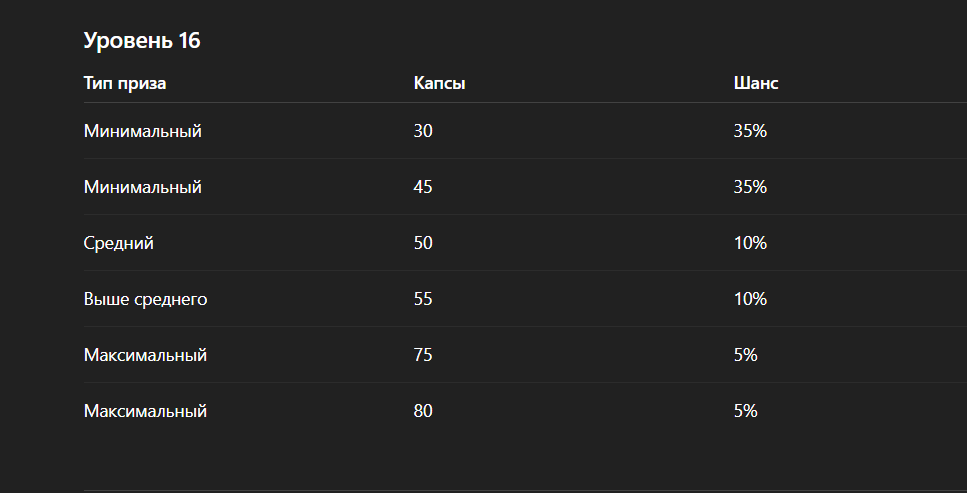Click the 5% chance in the 80 caps row

(x=745, y=411)
